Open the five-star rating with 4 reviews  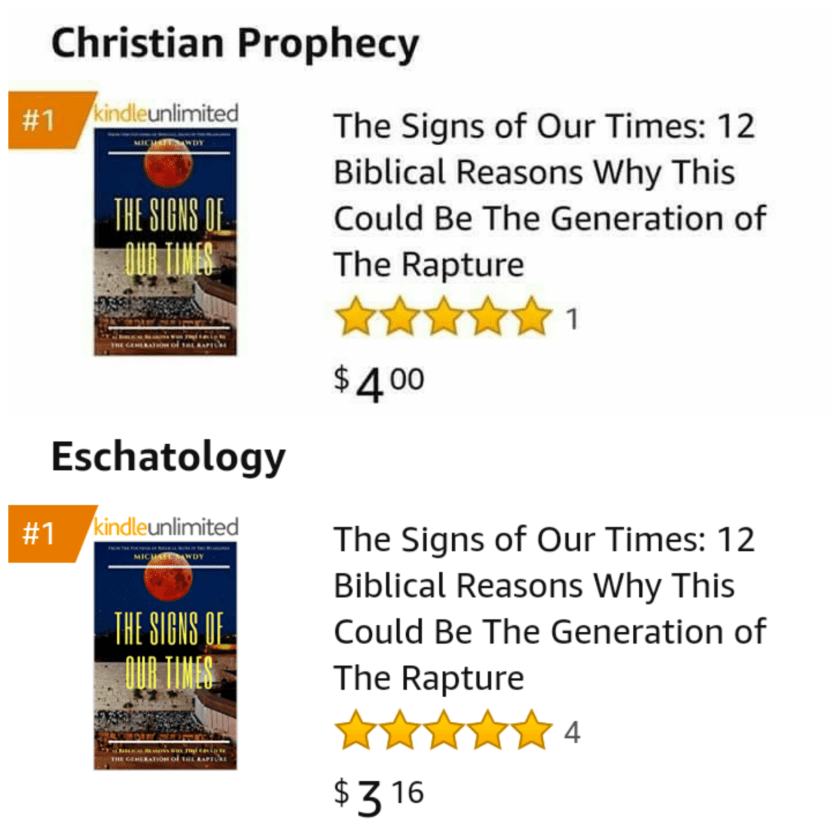tap(443, 731)
